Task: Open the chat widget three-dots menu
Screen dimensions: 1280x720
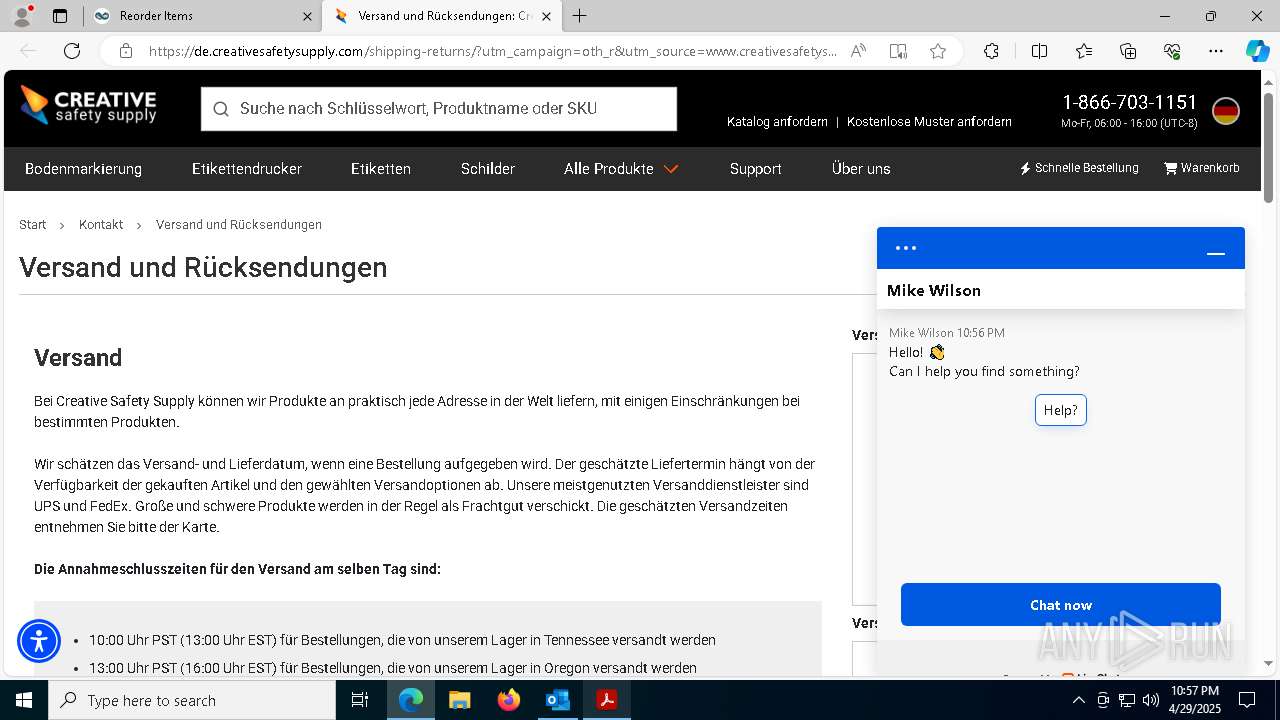Action: click(x=906, y=248)
